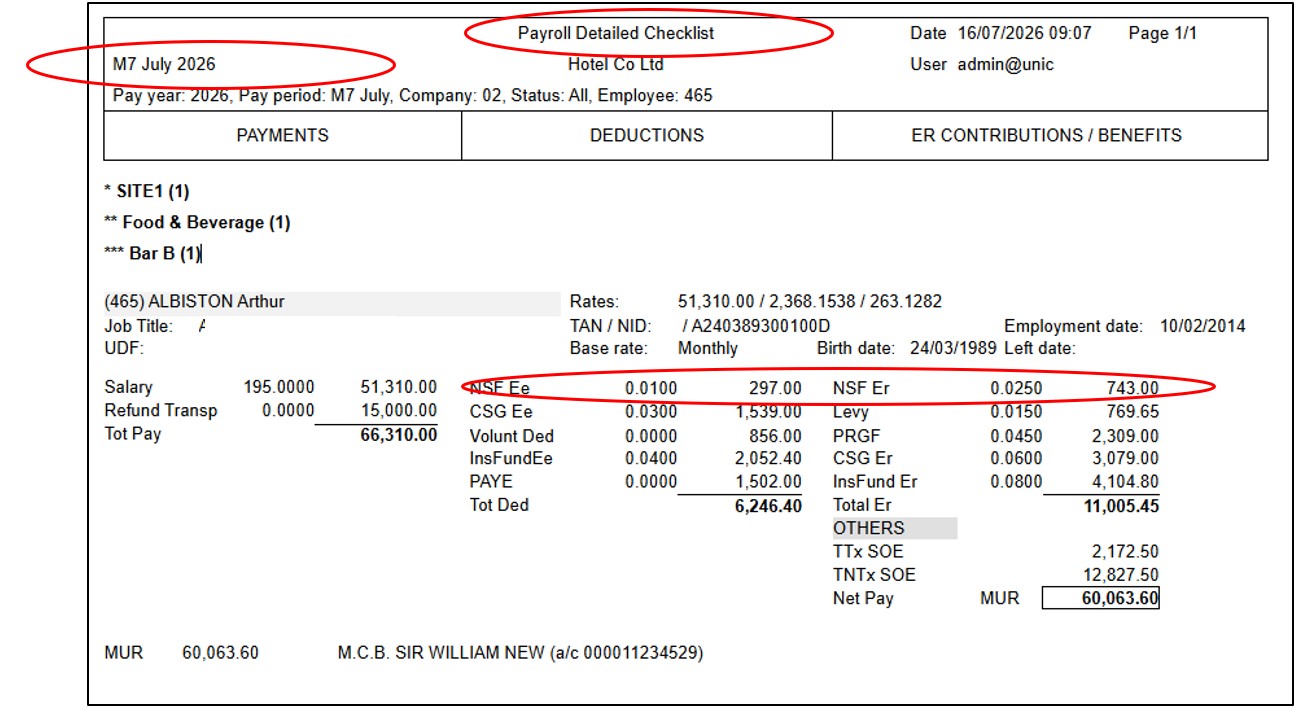Screen dimensions: 1302x711
Task: Click the Tot Ded value 6,246.40
Action: point(767,505)
